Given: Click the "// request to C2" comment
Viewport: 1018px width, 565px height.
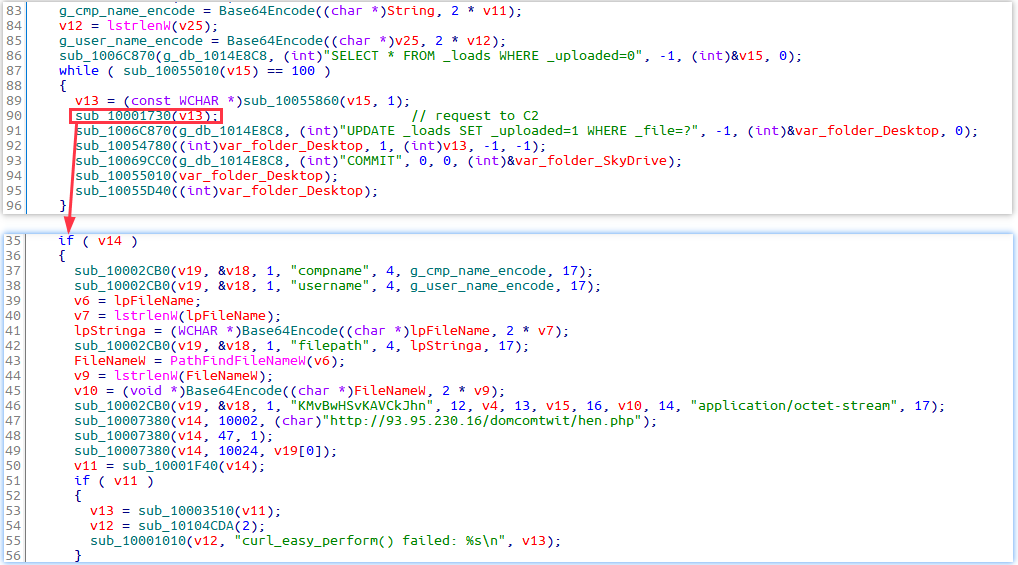Looking at the screenshot, I should pyautogui.click(x=475, y=116).
